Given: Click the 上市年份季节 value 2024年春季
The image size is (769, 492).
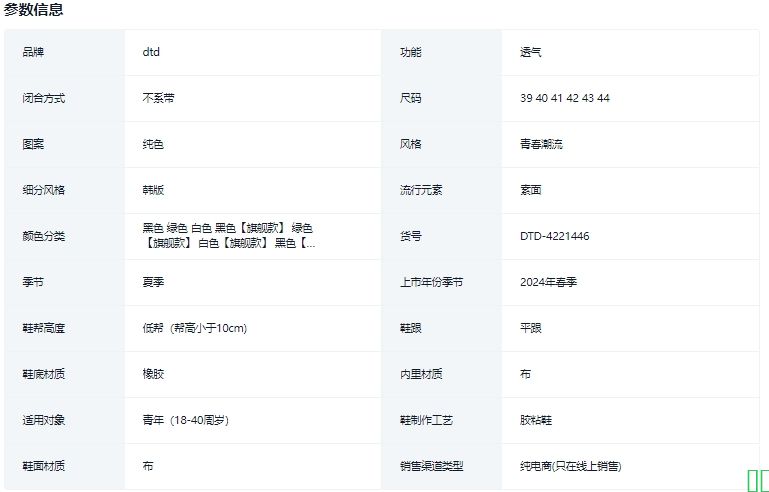Looking at the screenshot, I should tap(548, 282).
